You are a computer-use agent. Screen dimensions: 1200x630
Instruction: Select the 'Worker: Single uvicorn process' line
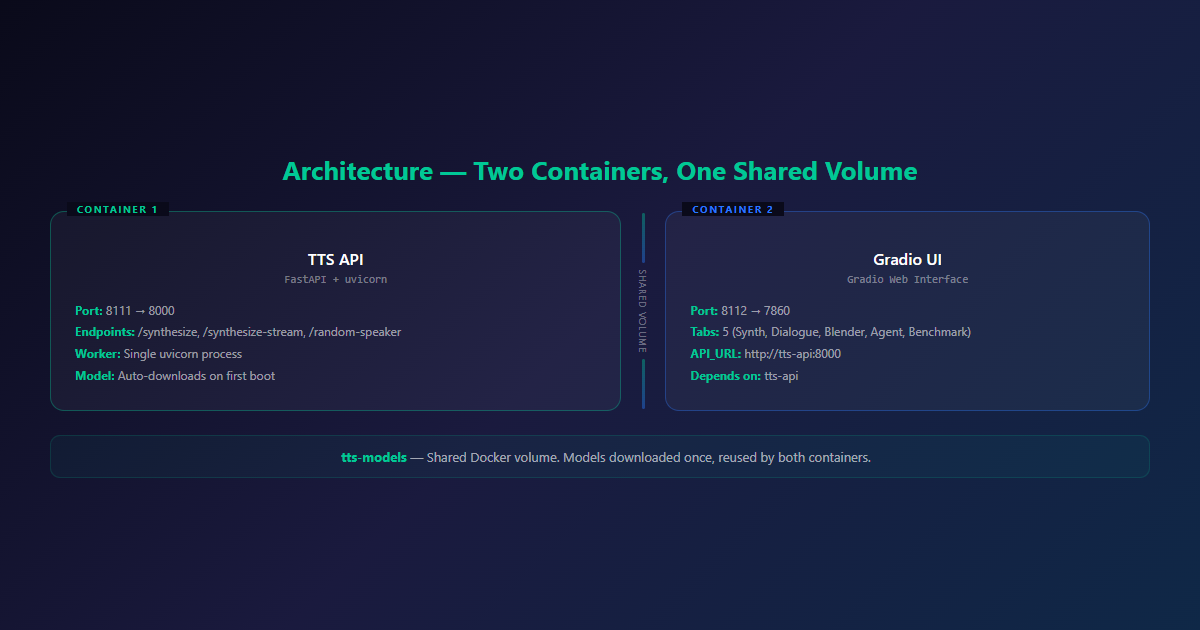point(158,354)
